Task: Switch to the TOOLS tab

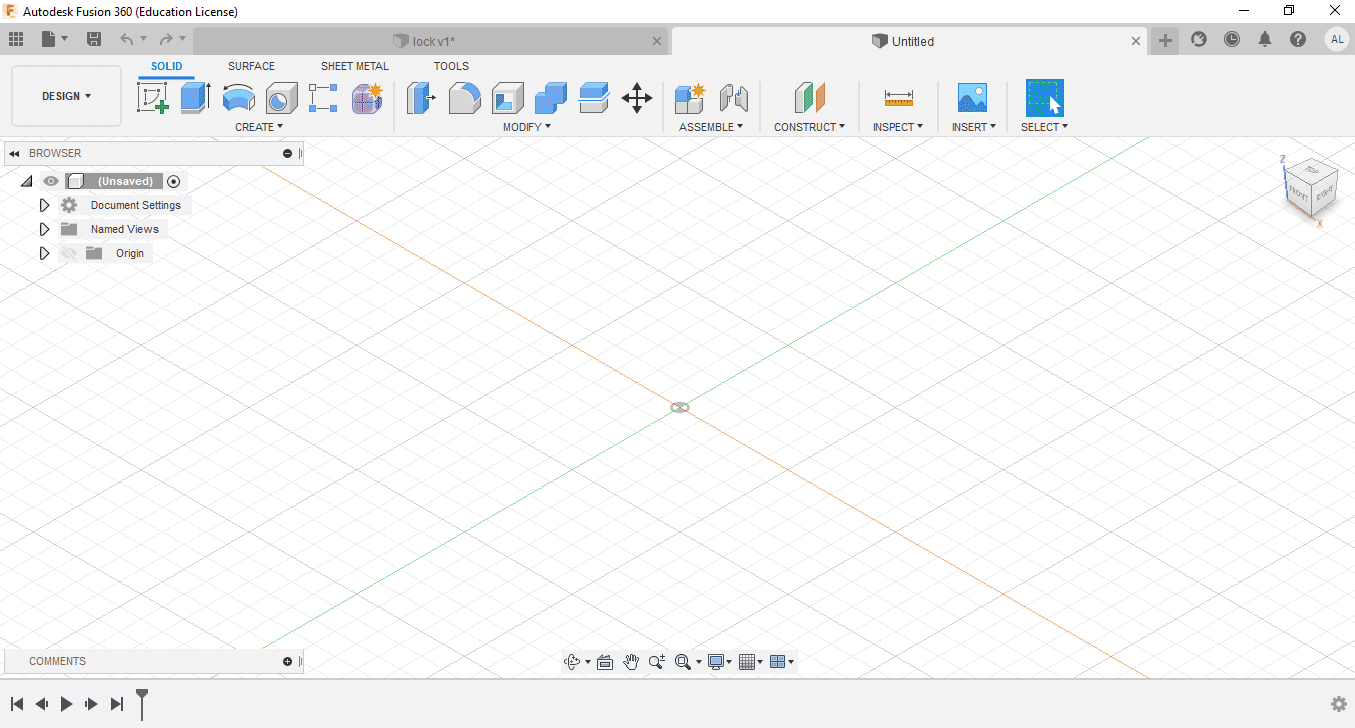Action: pos(451,66)
